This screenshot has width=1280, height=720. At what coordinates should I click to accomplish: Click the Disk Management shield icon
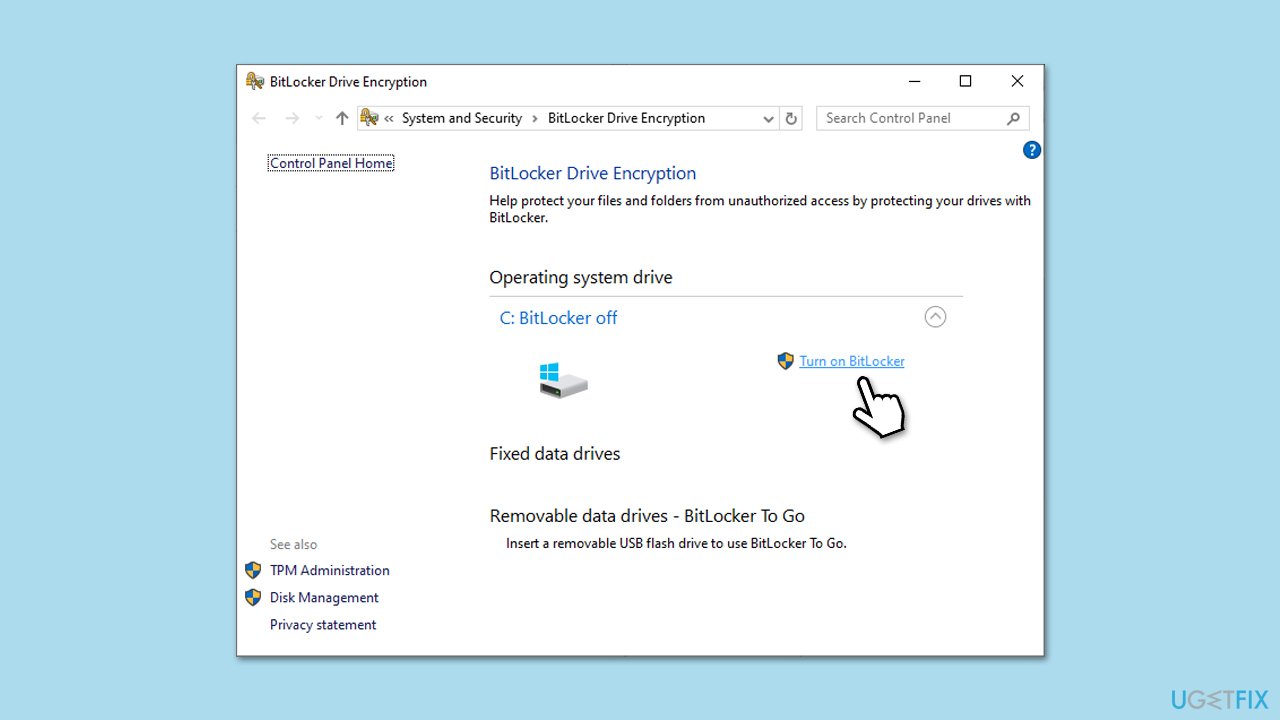tap(252, 597)
